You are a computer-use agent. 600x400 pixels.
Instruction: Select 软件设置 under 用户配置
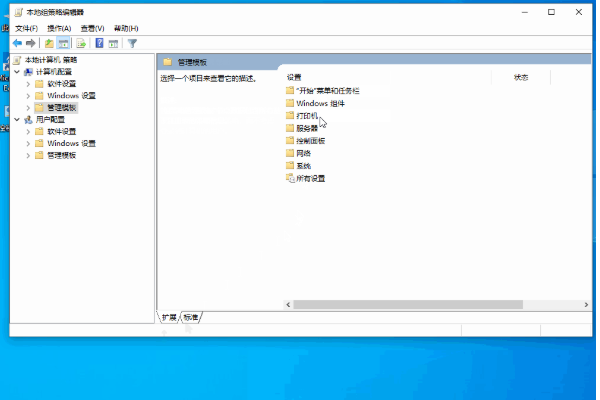pos(62,132)
